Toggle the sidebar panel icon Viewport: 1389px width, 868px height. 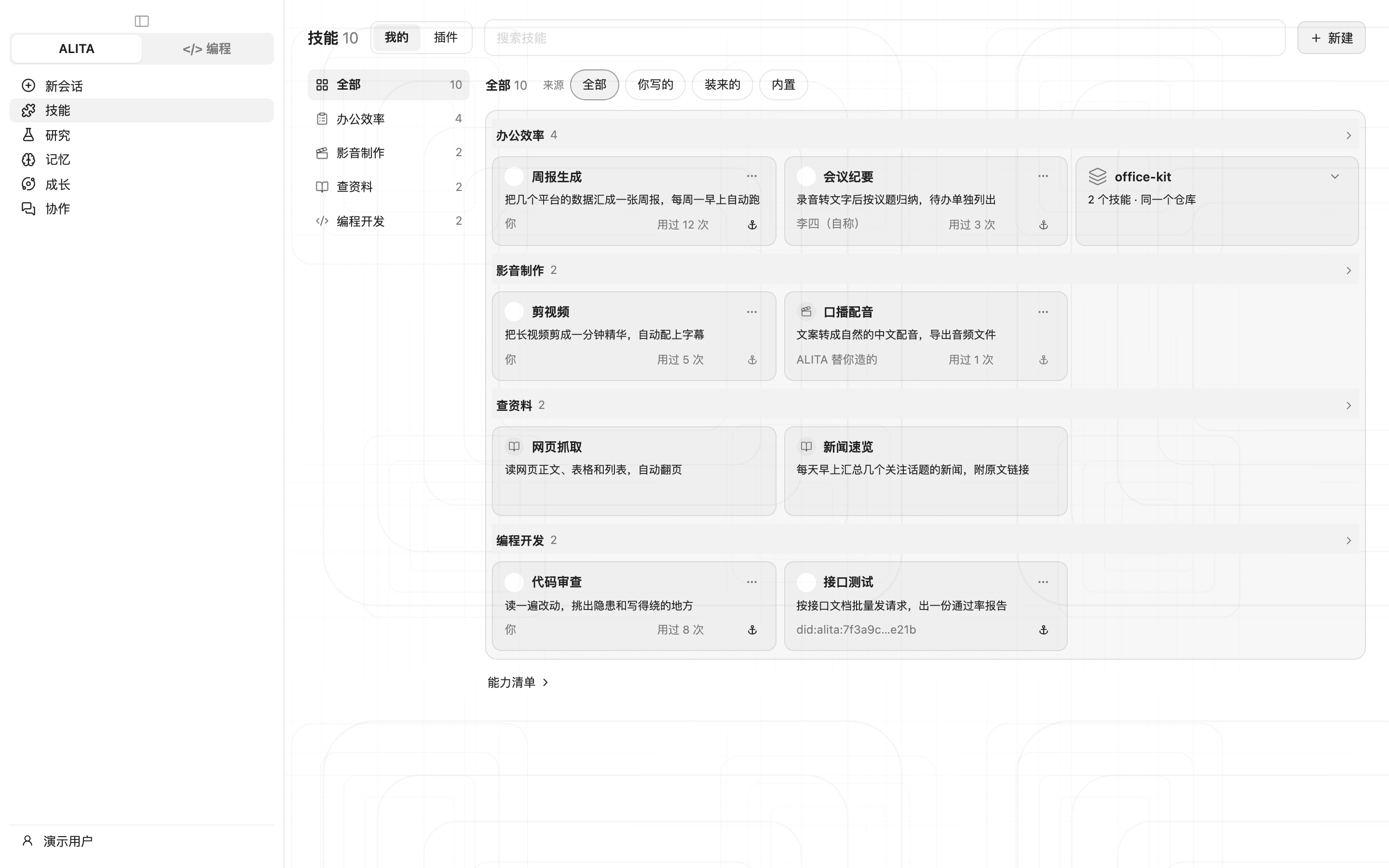coord(142,21)
